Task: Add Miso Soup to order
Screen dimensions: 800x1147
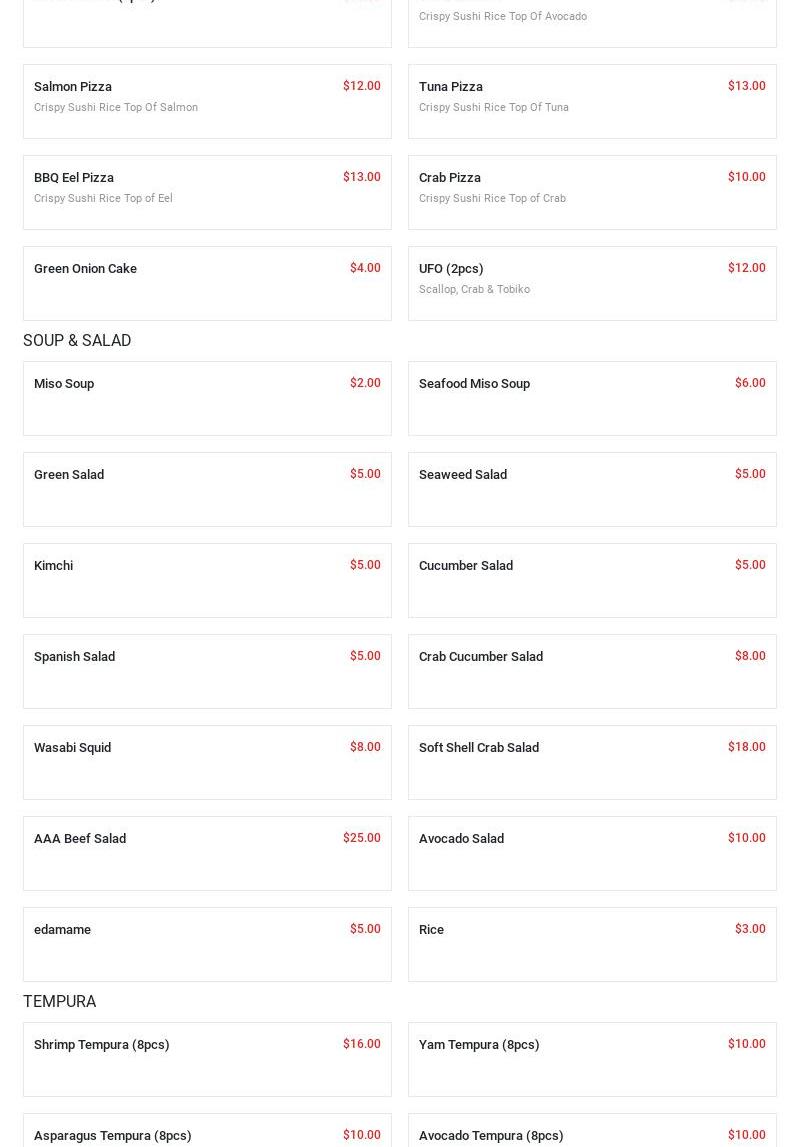Action: point(207,398)
